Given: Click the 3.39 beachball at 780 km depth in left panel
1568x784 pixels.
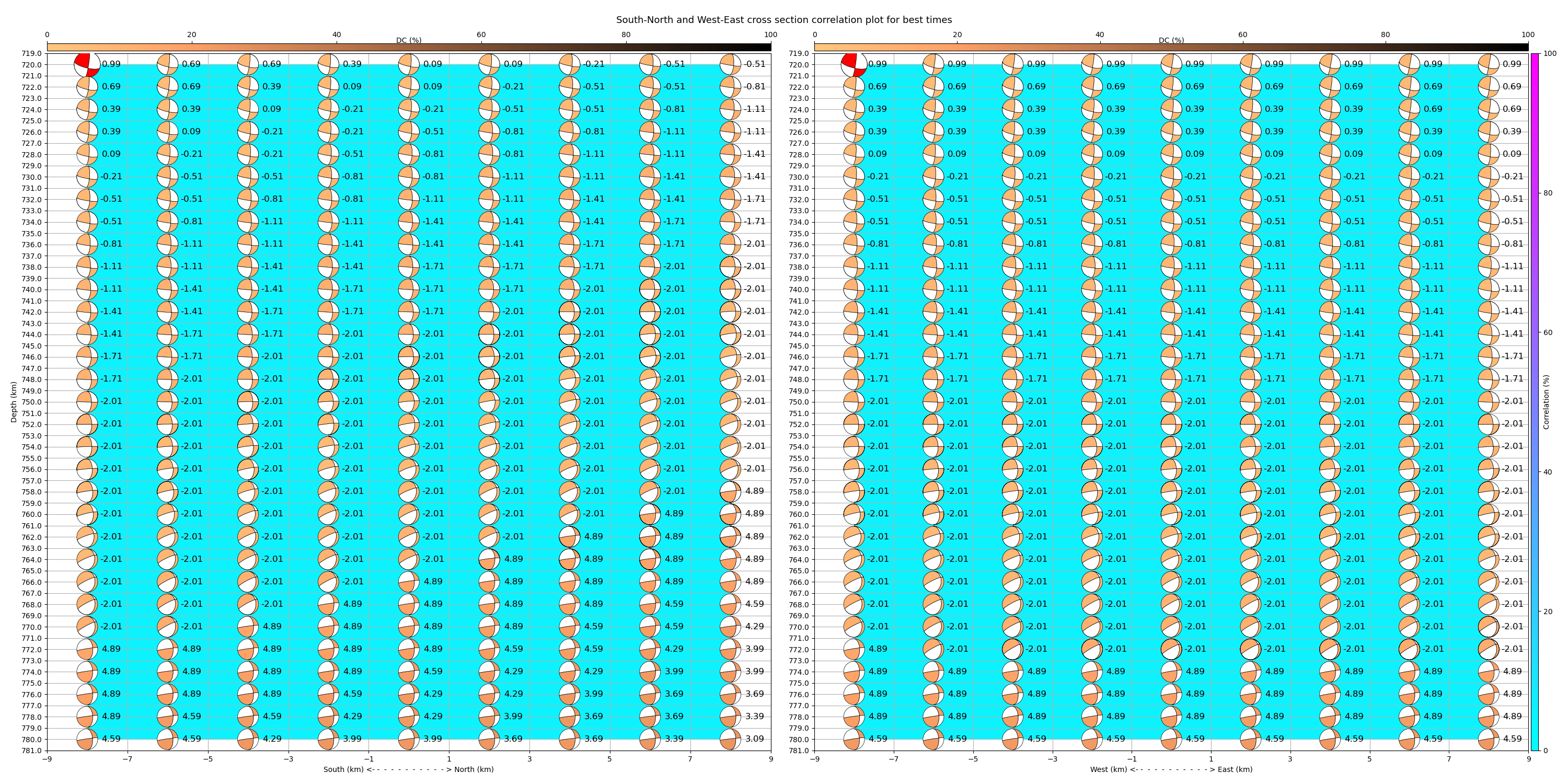Looking at the screenshot, I should coord(650,739).
